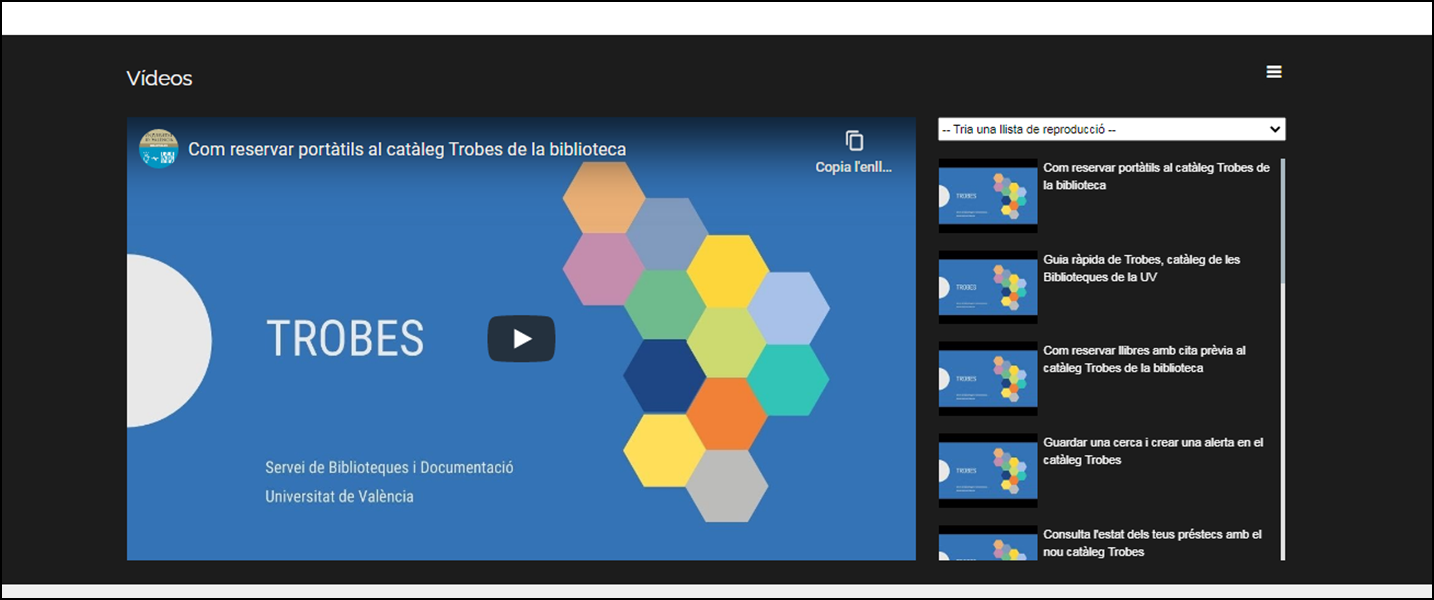Select thumbnail for "Com reservar portàtils" video

(x=988, y=196)
